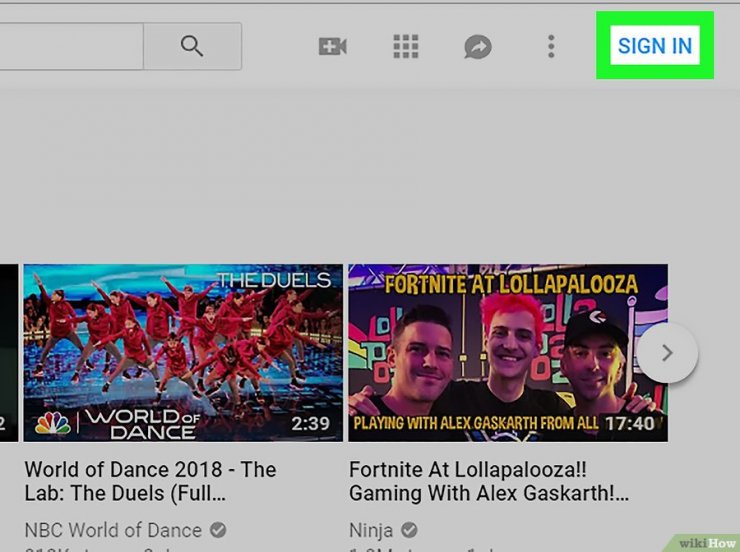The width and height of the screenshot is (740, 552).
Task: Open the messages share bubble icon
Action: [x=478, y=47]
